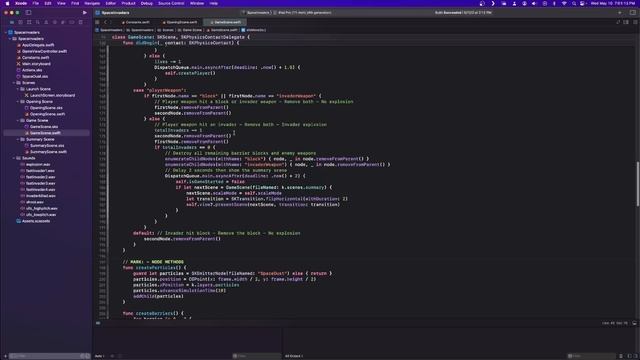Click the editor vertical scrollbar
Viewport: 640px width, 360px height.
pyautogui.click(x=638, y=184)
